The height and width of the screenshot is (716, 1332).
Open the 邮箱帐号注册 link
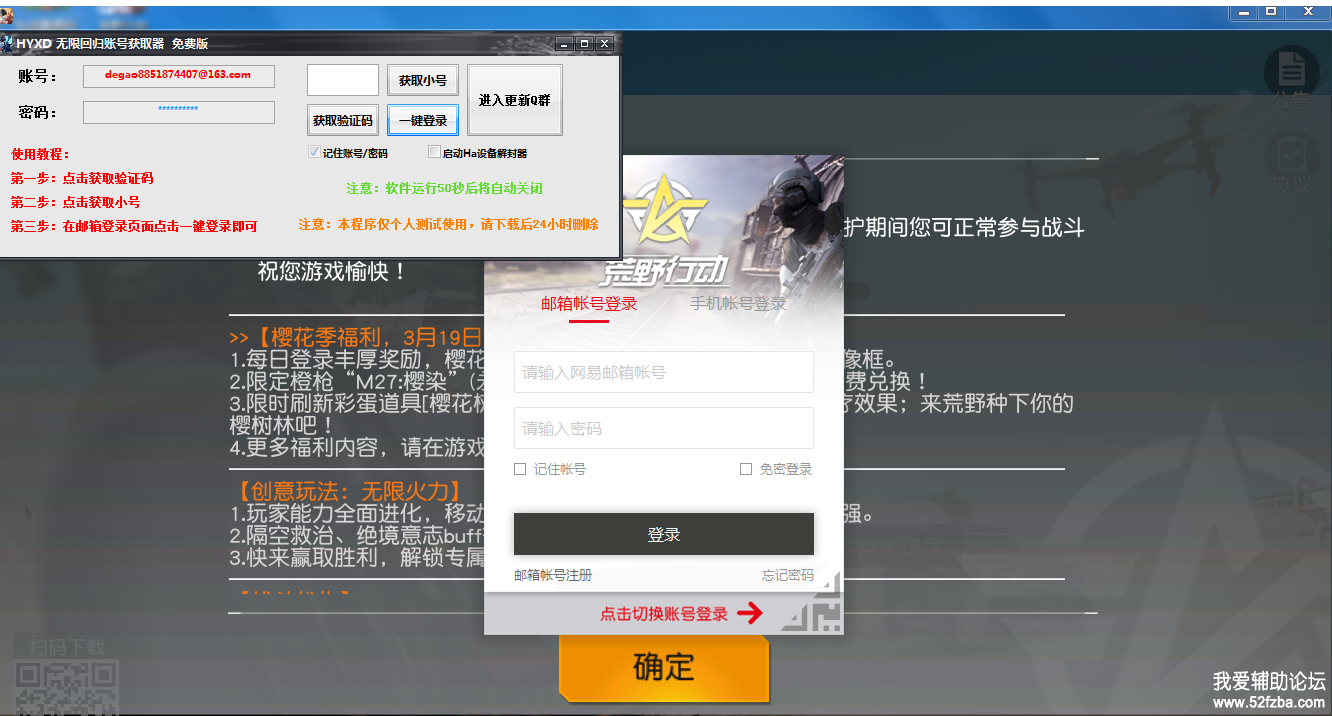click(x=553, y=575)
